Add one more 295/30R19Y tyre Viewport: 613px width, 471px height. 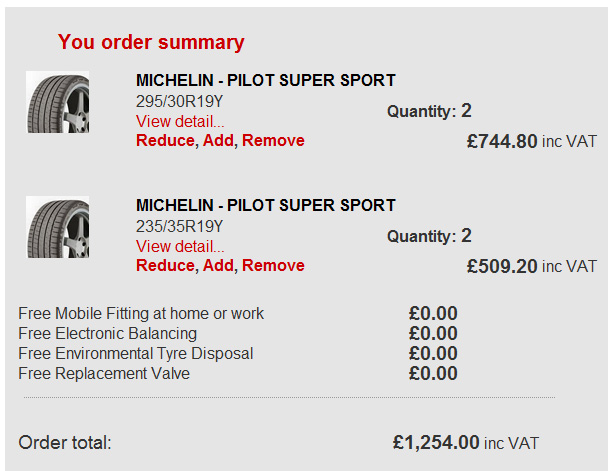tap(218, 140)
